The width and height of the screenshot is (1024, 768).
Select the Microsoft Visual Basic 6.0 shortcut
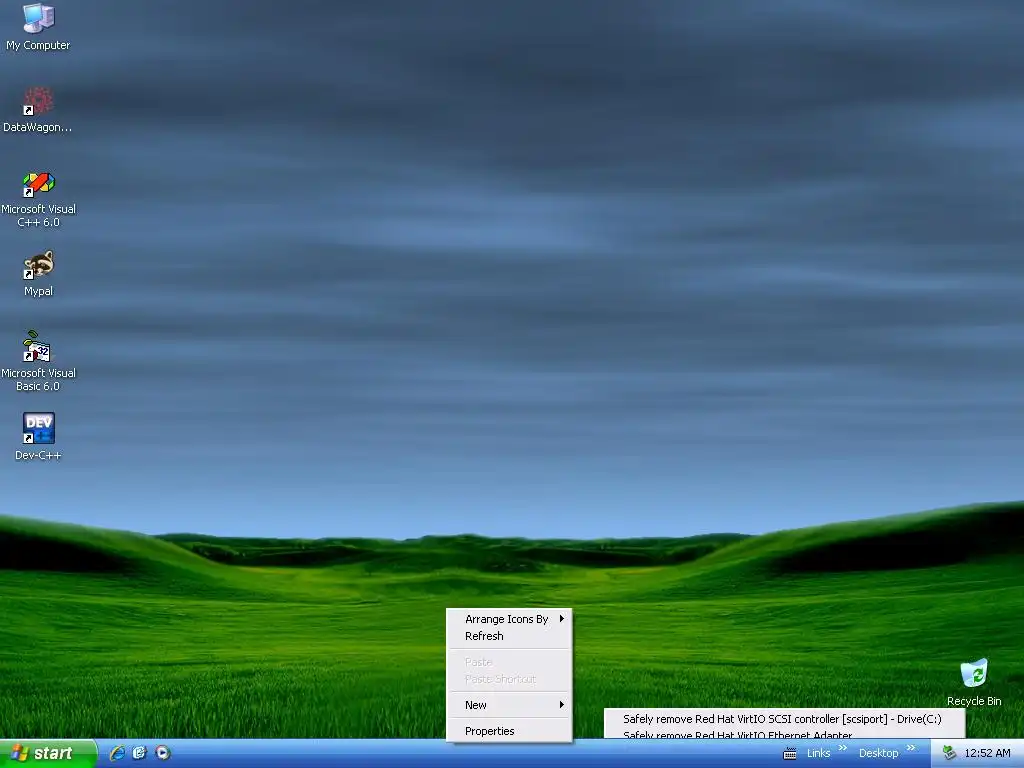click(38, 361)
